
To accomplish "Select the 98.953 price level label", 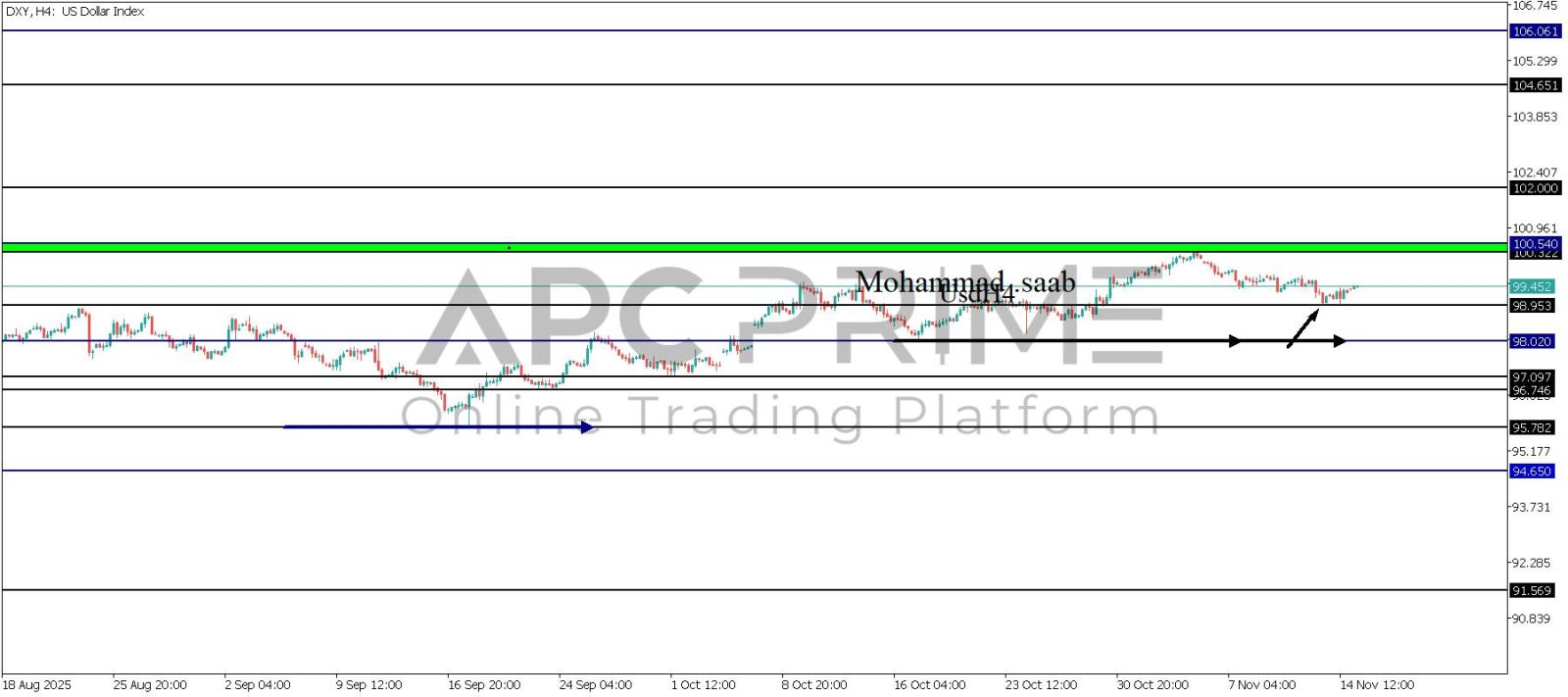I will pos(1531,306).
